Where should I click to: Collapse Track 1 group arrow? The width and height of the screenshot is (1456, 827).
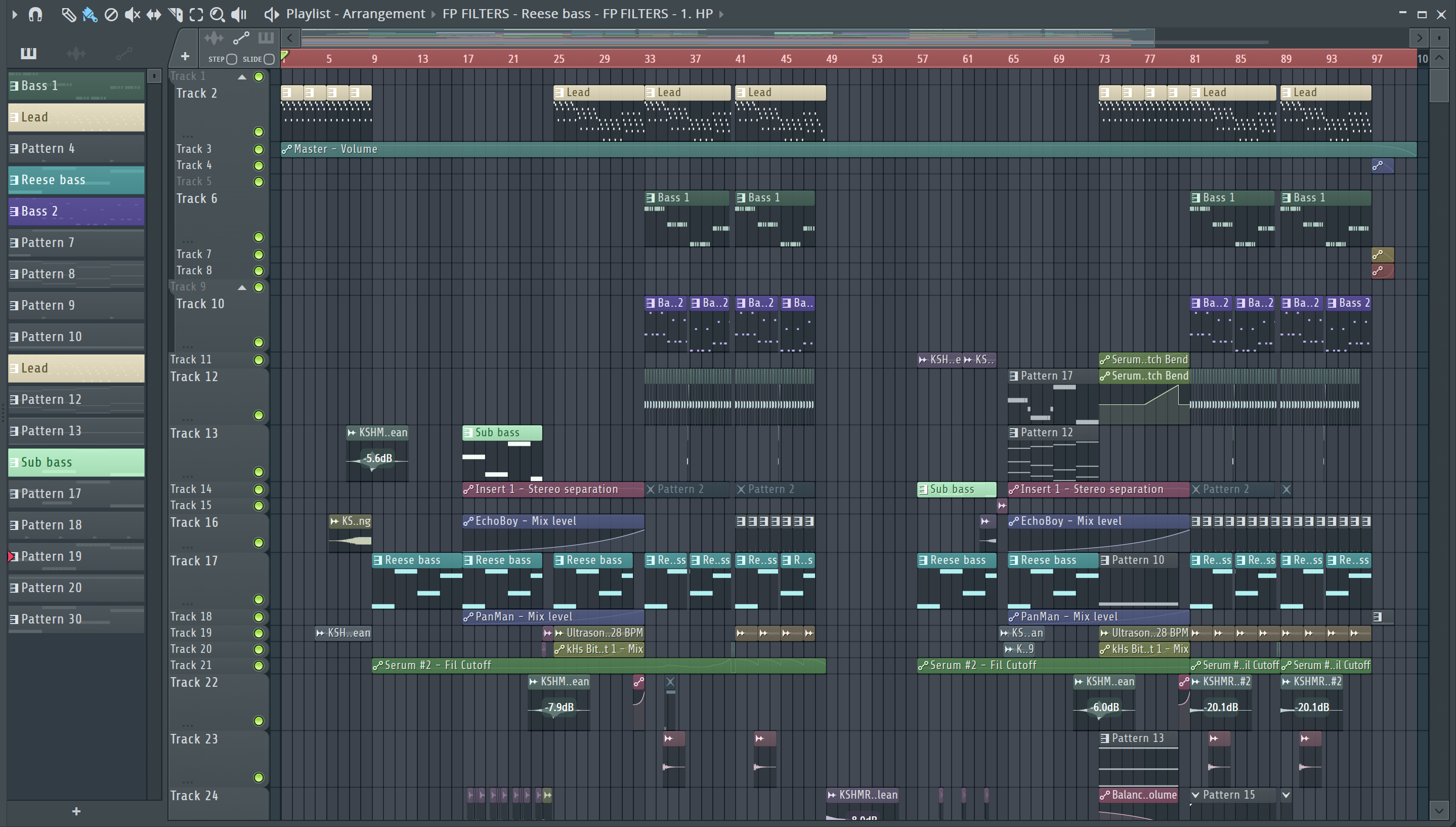242,77
